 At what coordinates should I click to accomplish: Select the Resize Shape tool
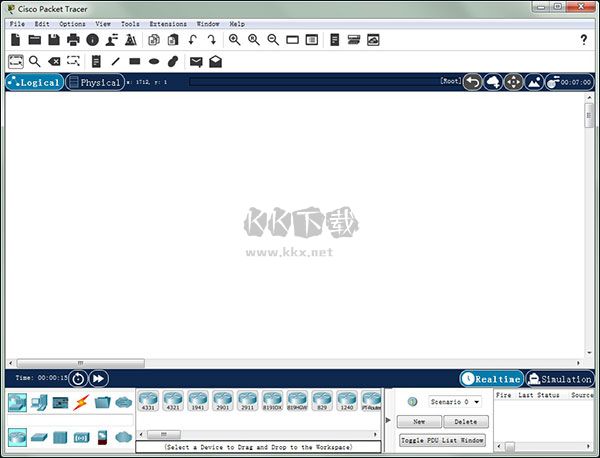tap(73, 61)
